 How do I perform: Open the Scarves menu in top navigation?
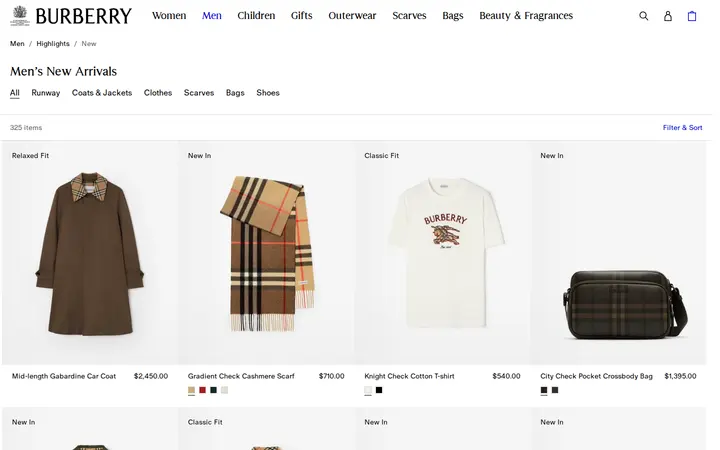[409, 16]
